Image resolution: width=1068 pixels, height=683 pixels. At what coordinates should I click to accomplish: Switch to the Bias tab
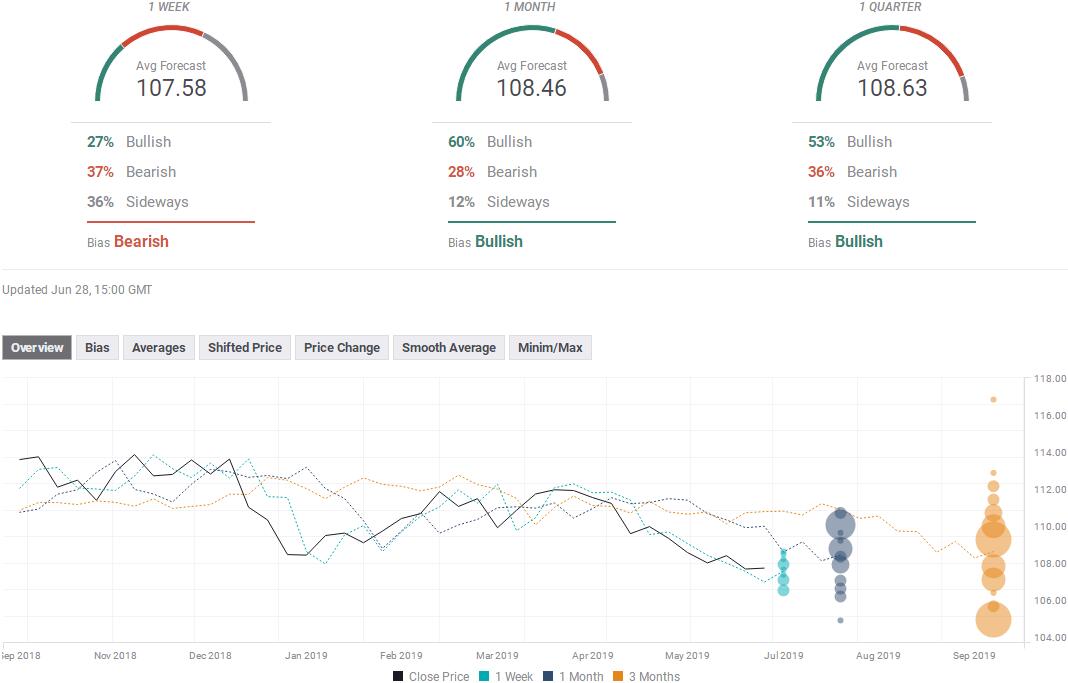97,348
